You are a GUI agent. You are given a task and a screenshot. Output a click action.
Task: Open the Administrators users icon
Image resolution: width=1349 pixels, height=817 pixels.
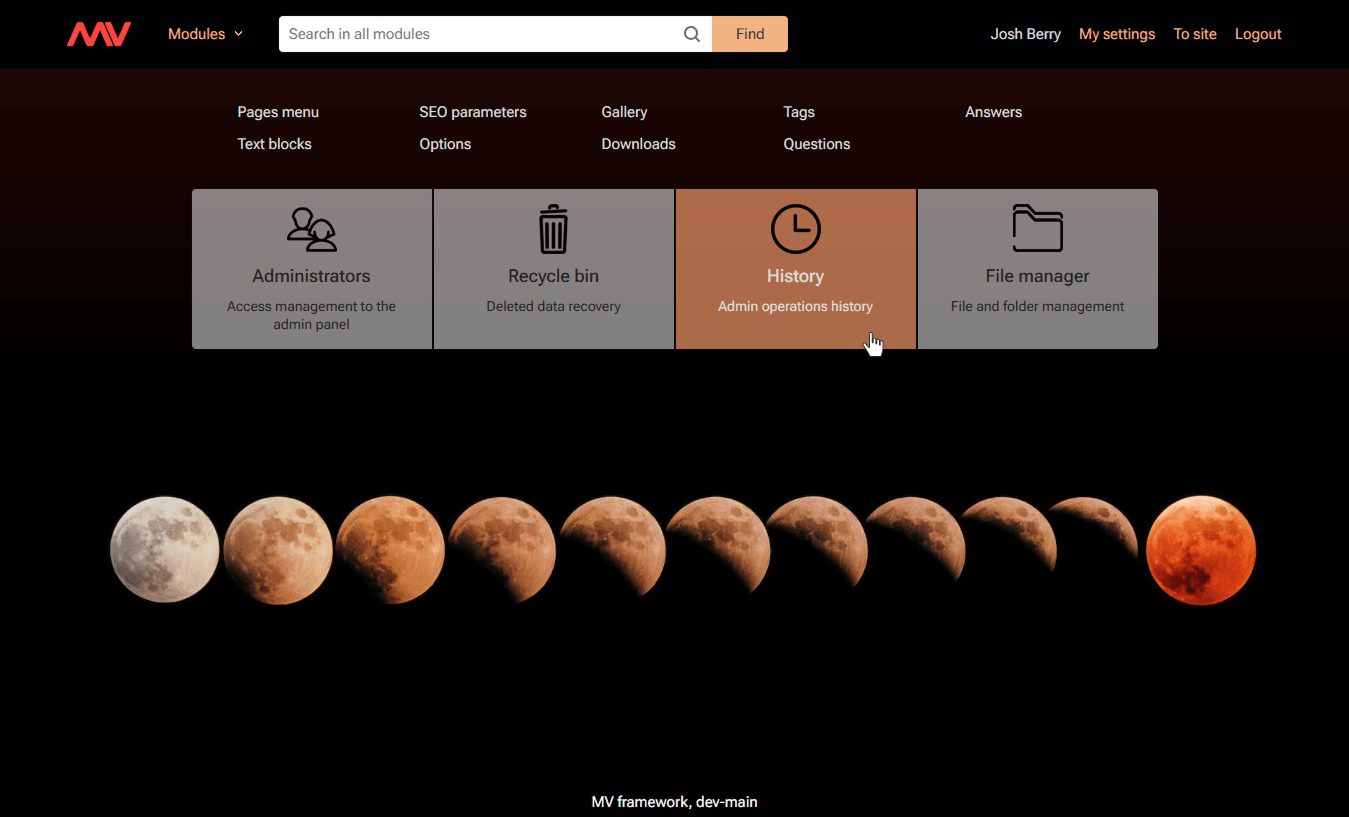point(311,229)
